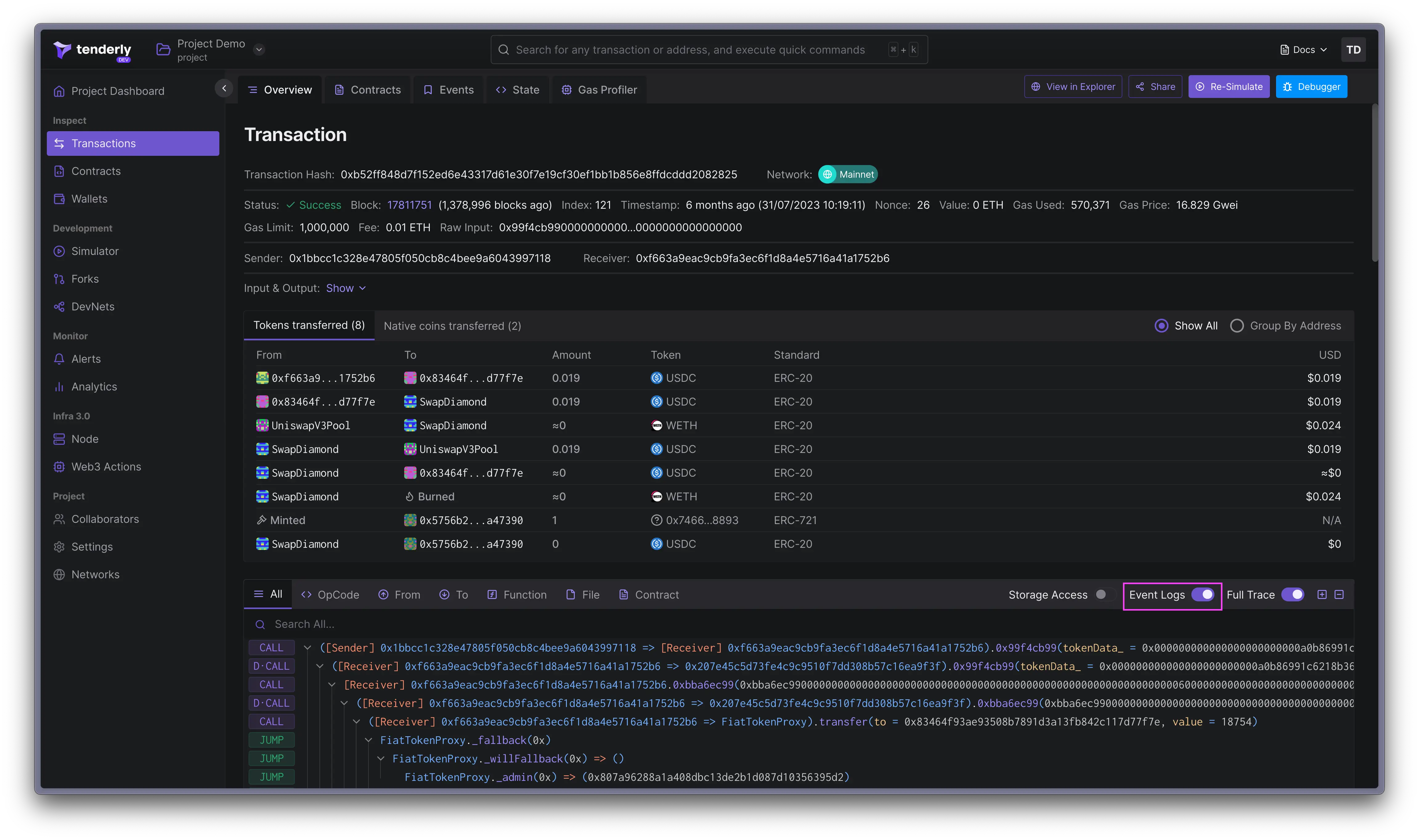Image resolution: width=1419 pixels, height=840 pixels.
Task: Click the Simulator sidebar icon
Action: coord(59,251)
